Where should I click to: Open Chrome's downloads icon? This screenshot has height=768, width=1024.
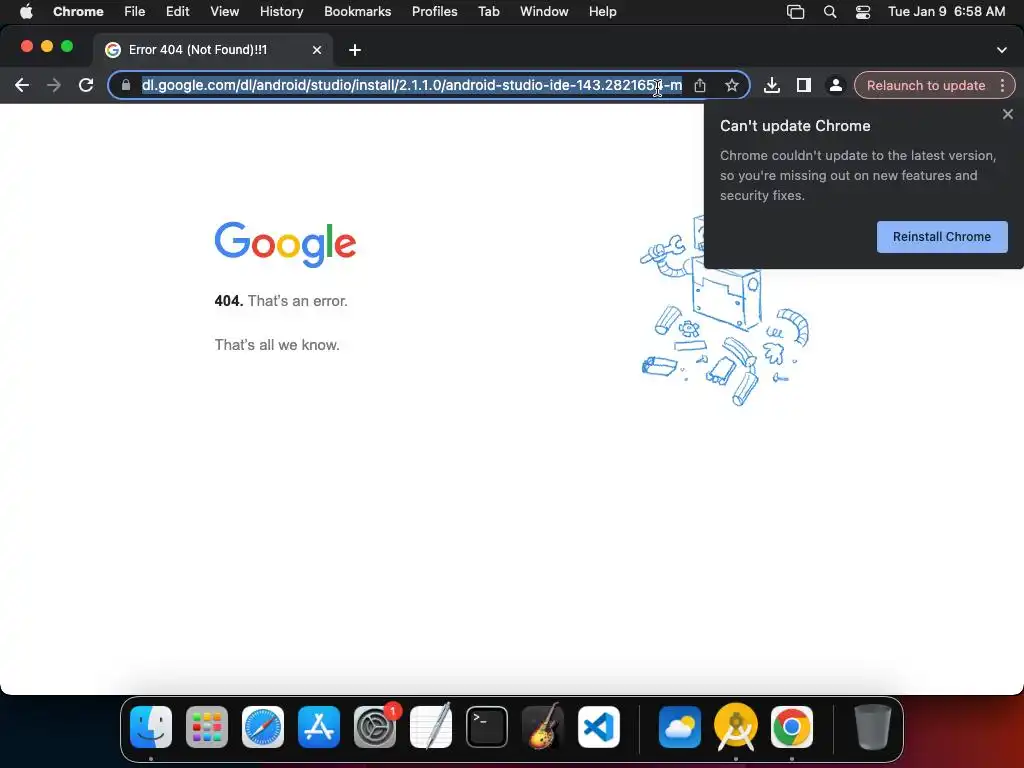click(771, 85)
